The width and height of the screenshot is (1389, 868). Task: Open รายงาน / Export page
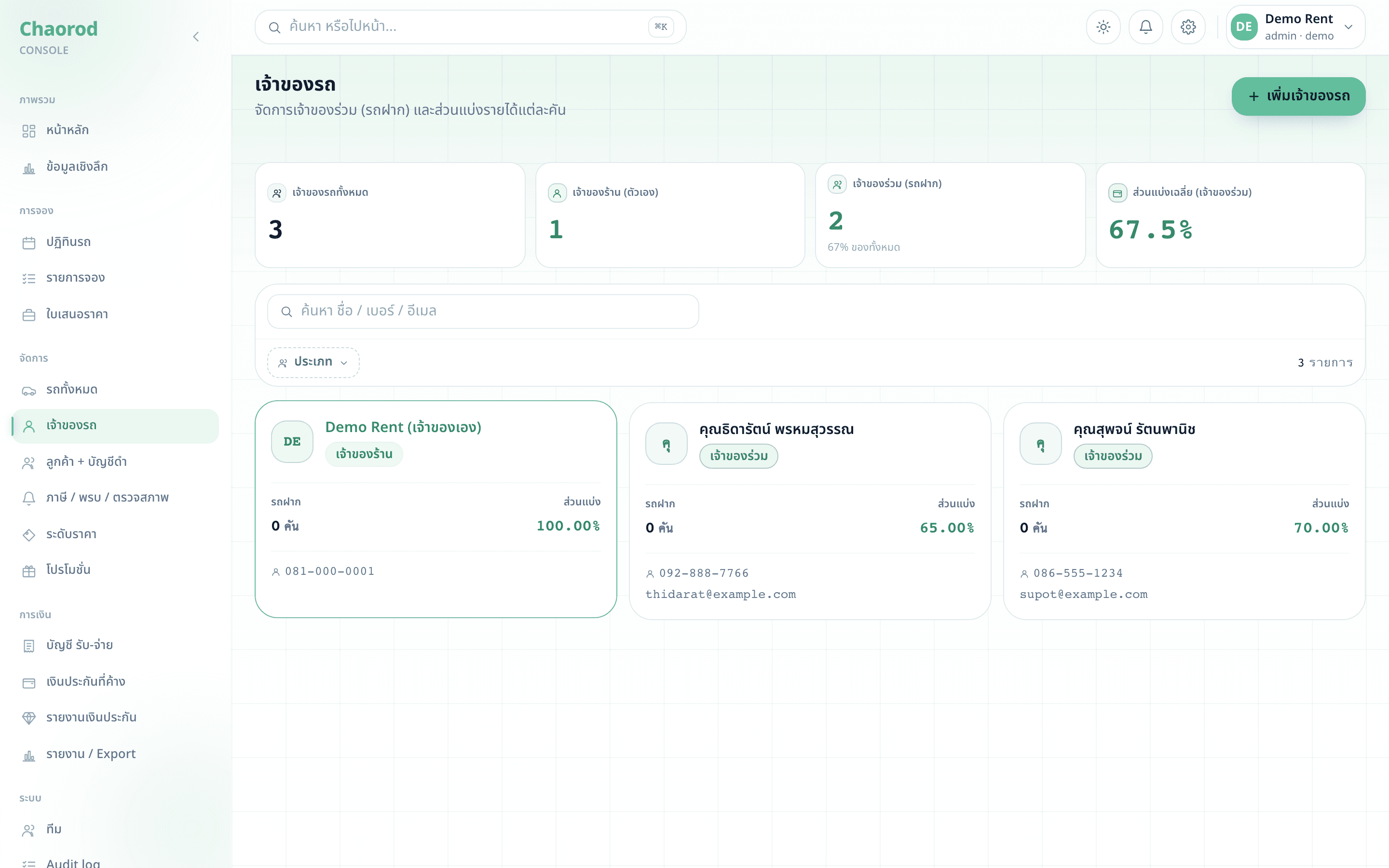[115, 754]
